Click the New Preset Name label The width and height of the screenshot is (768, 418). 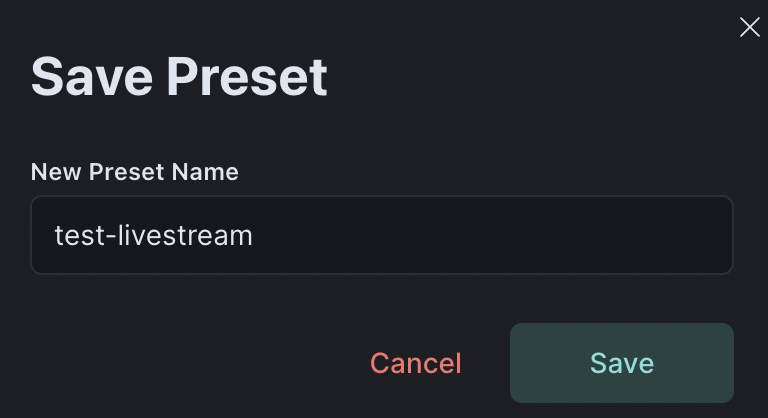click(135, 172)
